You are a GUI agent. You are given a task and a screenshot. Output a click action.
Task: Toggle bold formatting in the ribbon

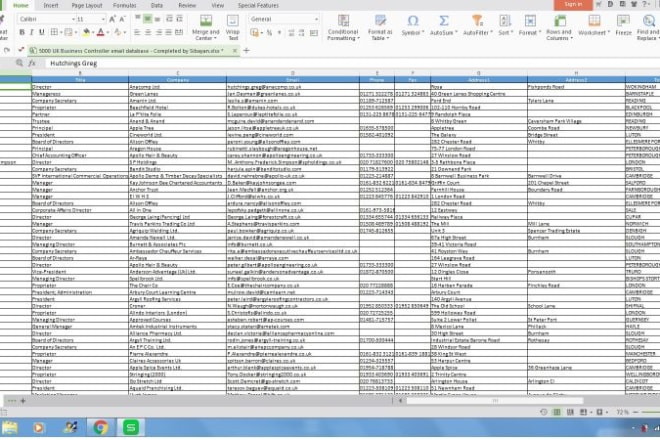coord(22,32)
